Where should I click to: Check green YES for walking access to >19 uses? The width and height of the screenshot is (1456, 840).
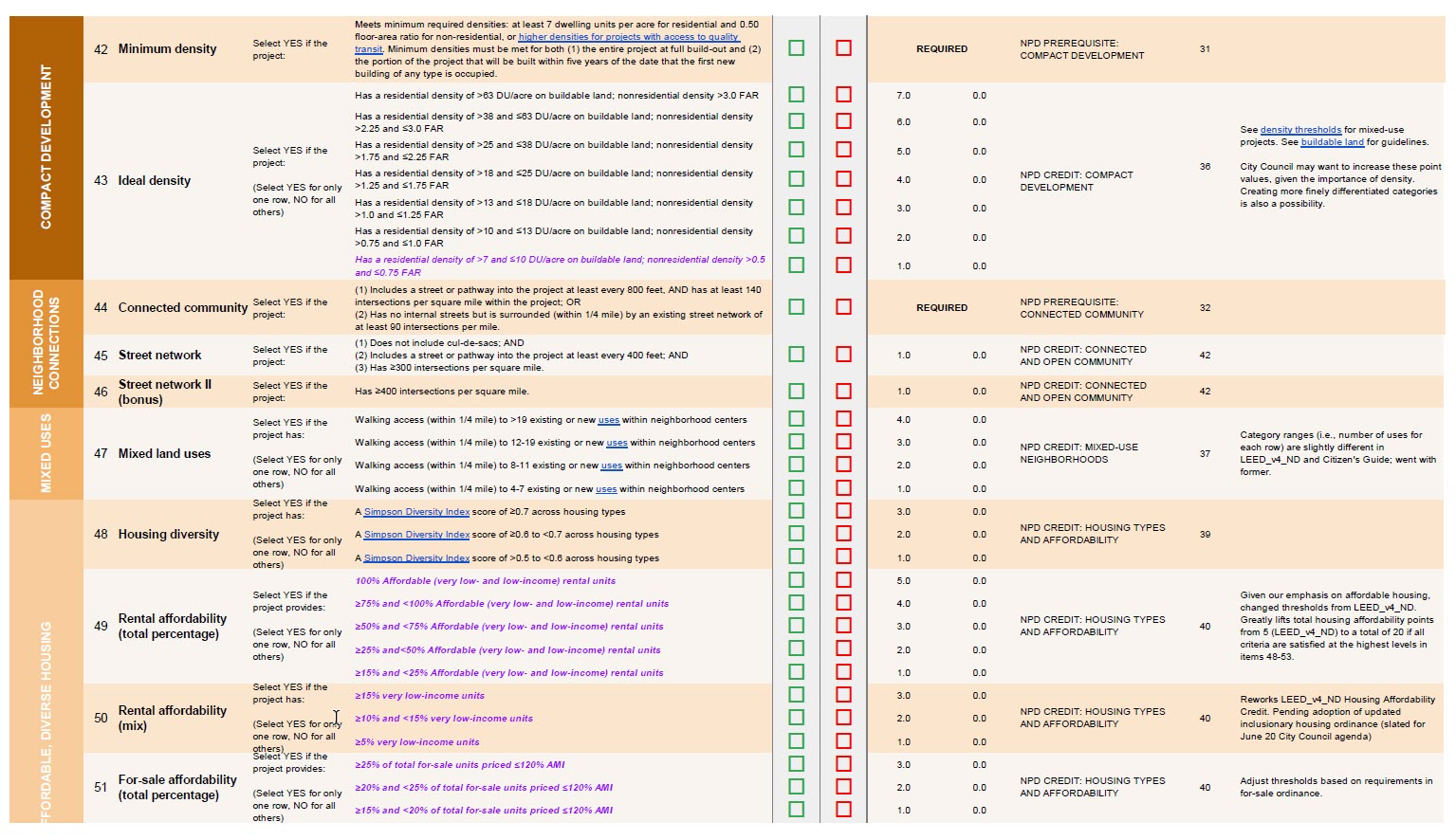(x=796, y=419)
